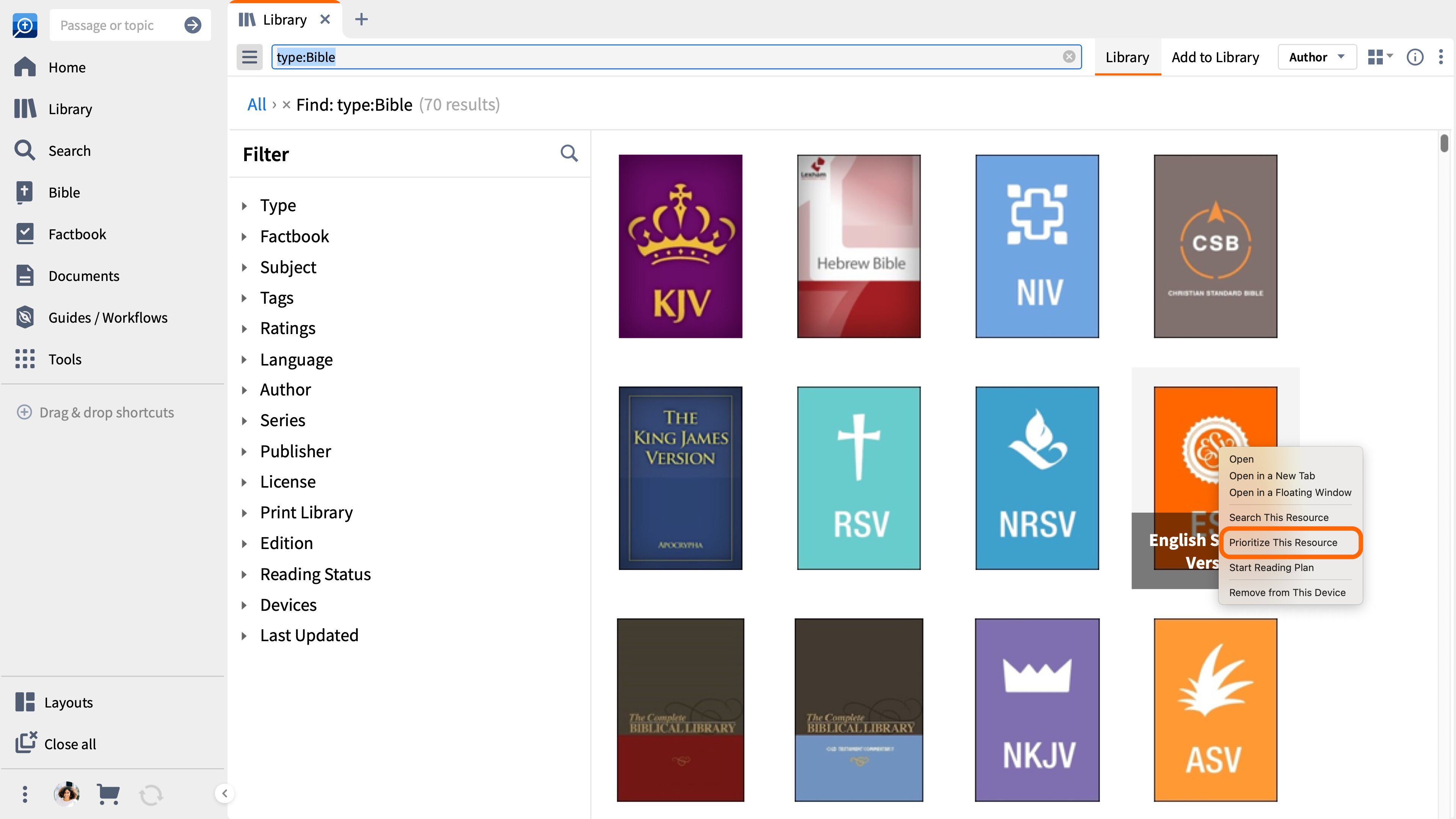Image resolution: width=1456 pixels, height=819 pixels.
Task: Open the NKJV Bible cover
Action: coord(1037,709)
